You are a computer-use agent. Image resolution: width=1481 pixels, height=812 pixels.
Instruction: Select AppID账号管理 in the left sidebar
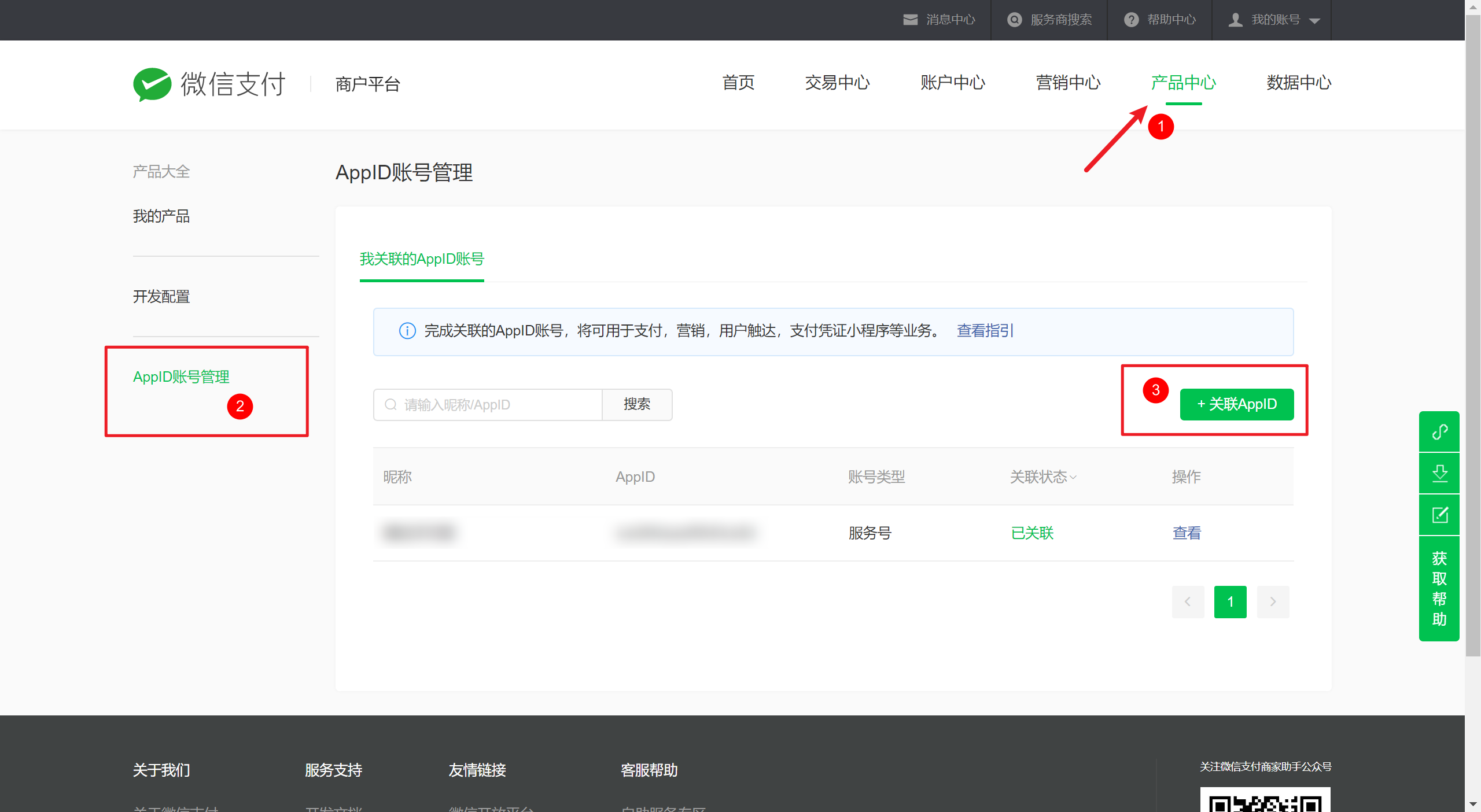[181, 377]
